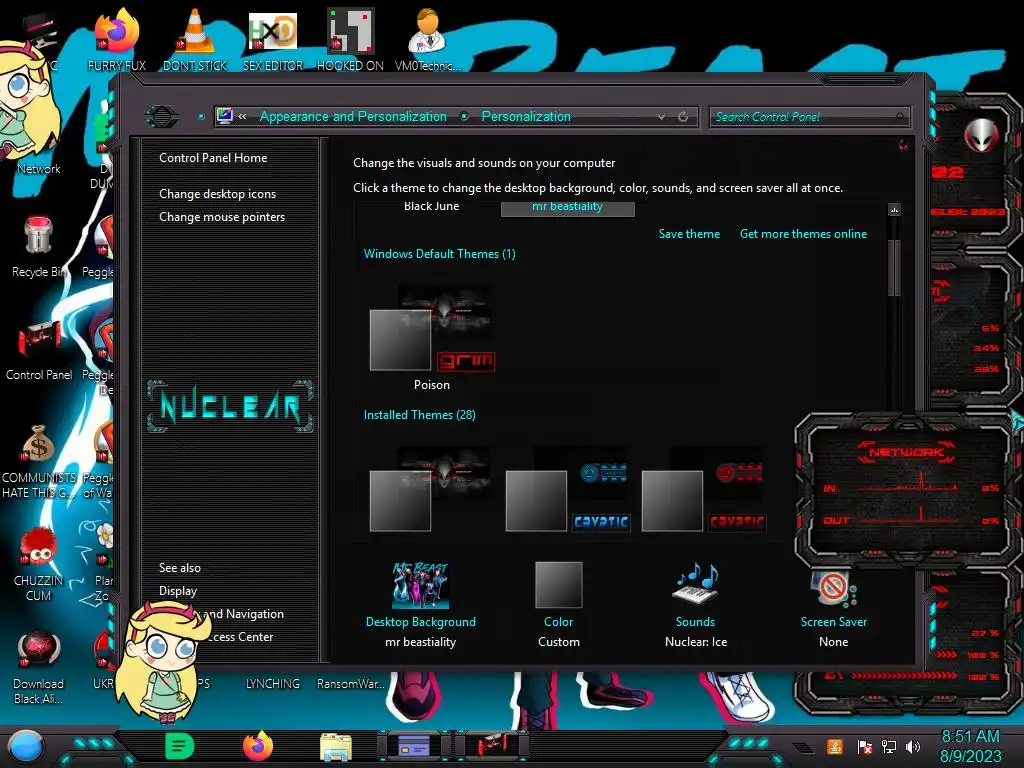Viewport: 1024px width, 768px height.
Task: Click the Alienware head gadget icon
Action: (x=981, y=136)
